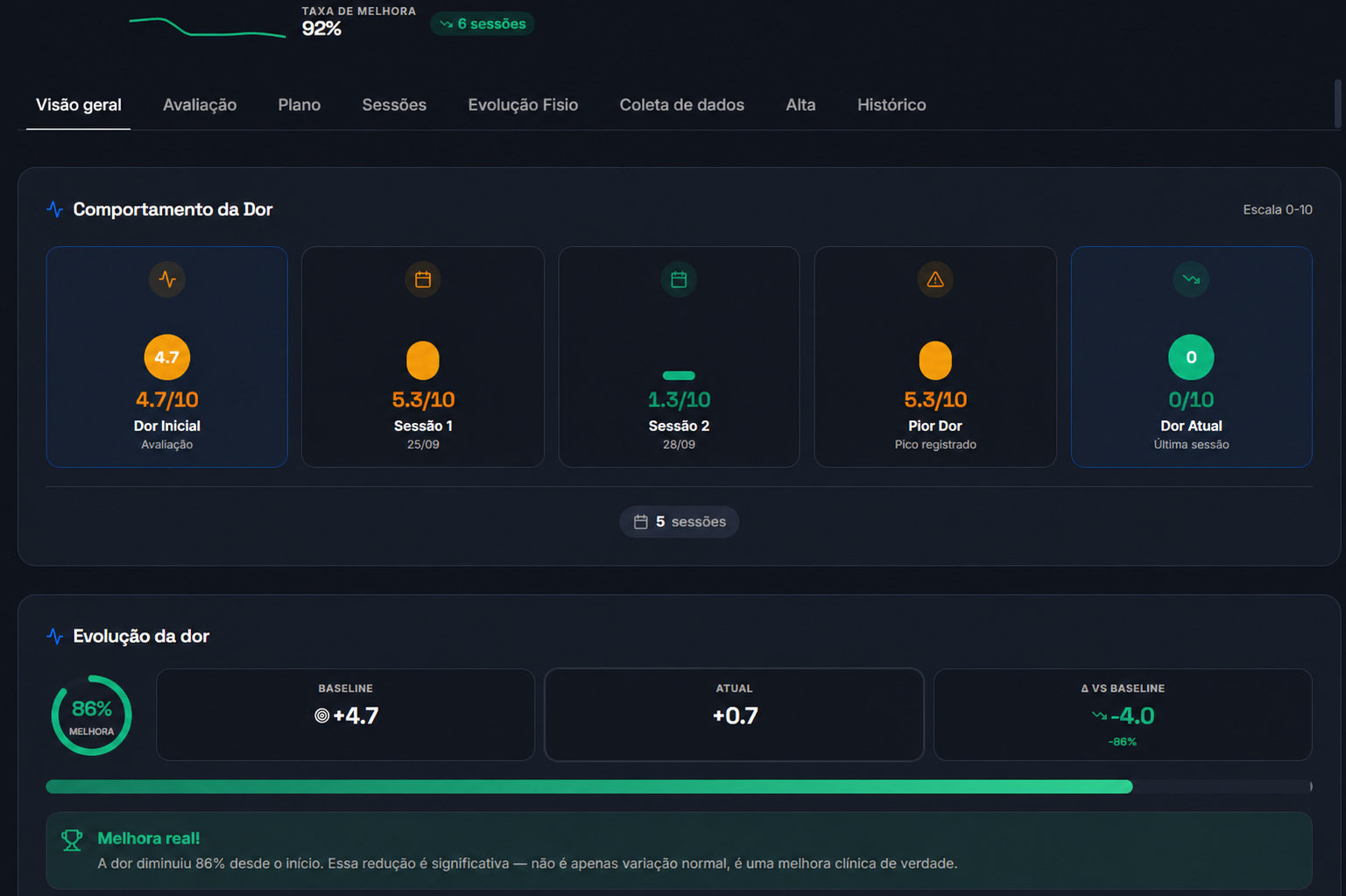Click the down-trend arrow beside -4.0
The width and height of the screenshot is (1346, 896).
tap(1099, 716)
